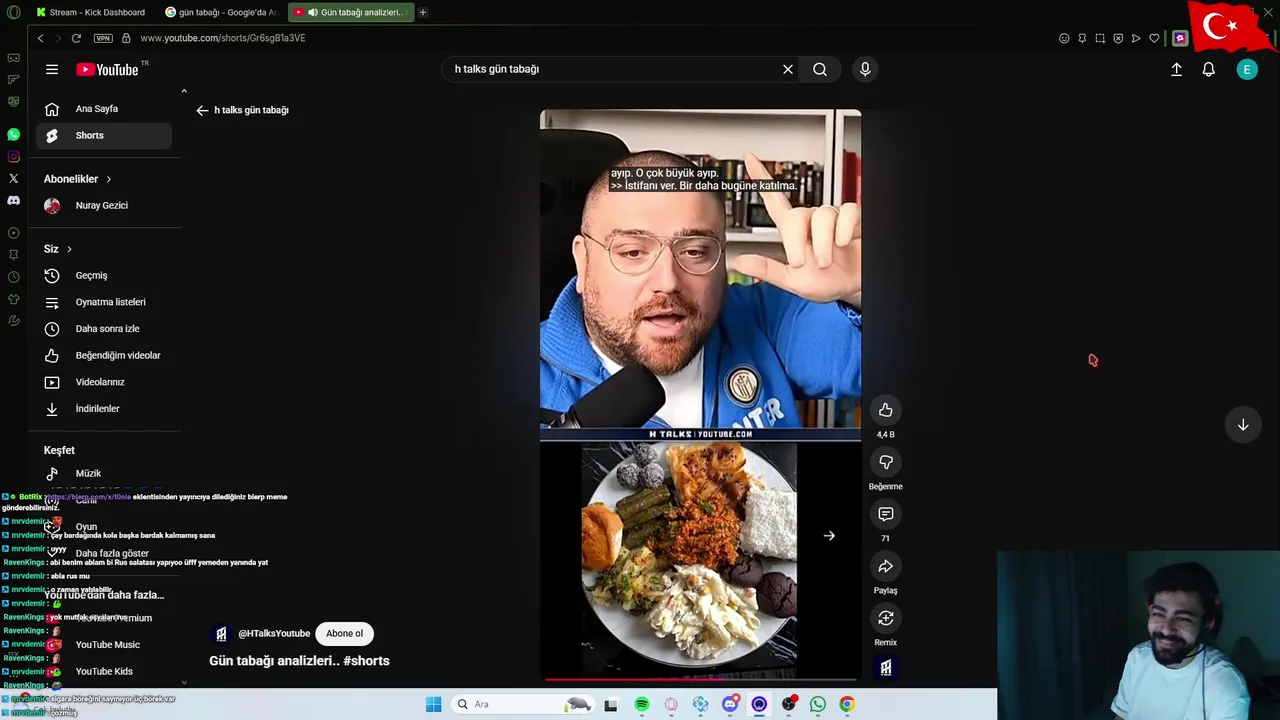The width and height of the screenshot is (1280, 720).
Task: Switch to Stream - Kick Dashboard tab
Action: coord(91,12)
